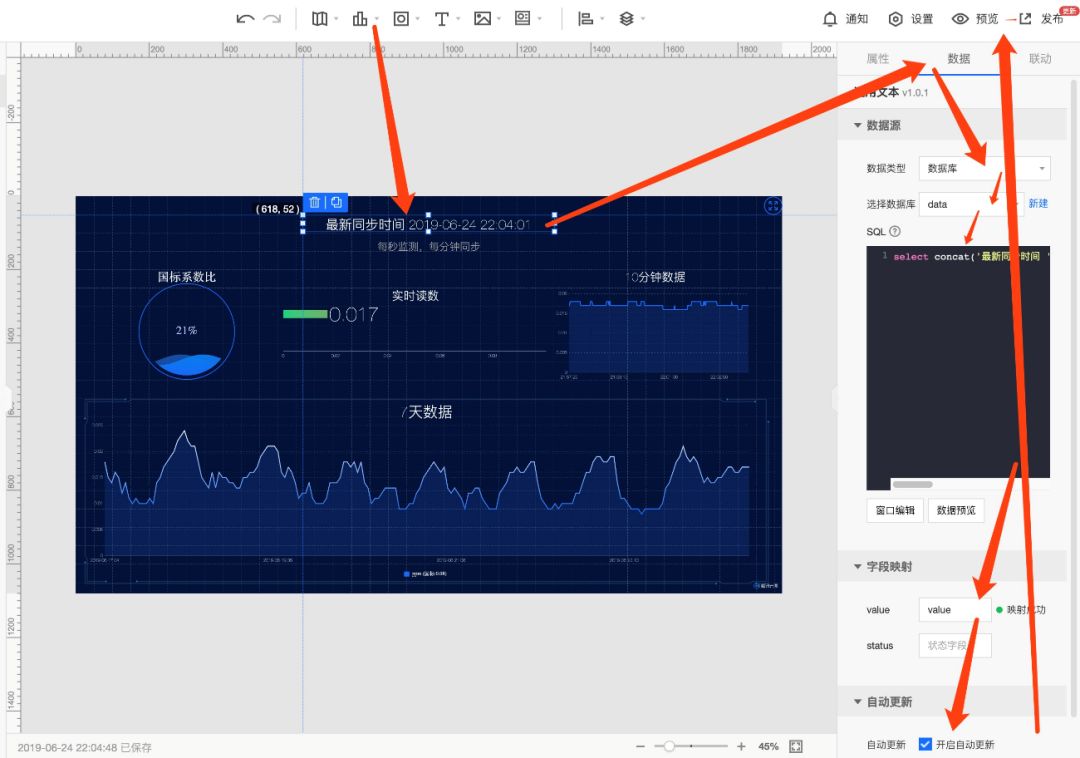The image size is (1080, 758).
Task: Click the 预览 text label
Action: point(987,19)
